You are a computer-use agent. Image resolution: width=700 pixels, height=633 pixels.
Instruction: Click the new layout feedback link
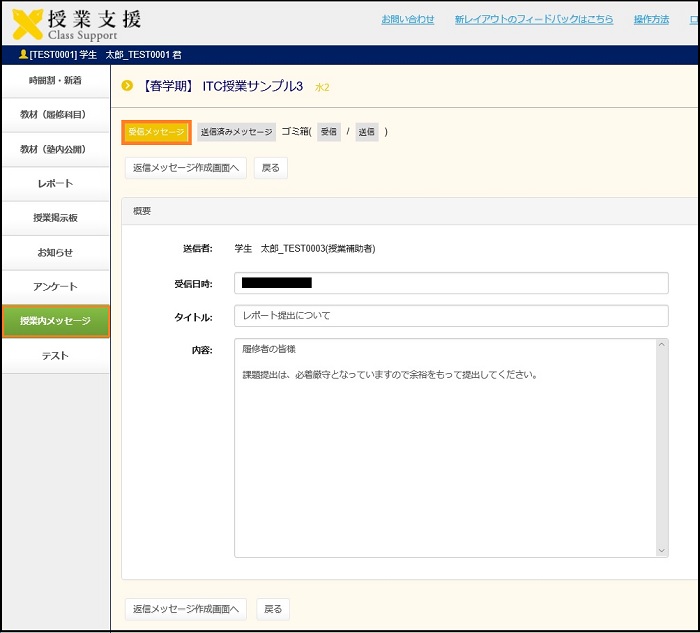point(533,20)
